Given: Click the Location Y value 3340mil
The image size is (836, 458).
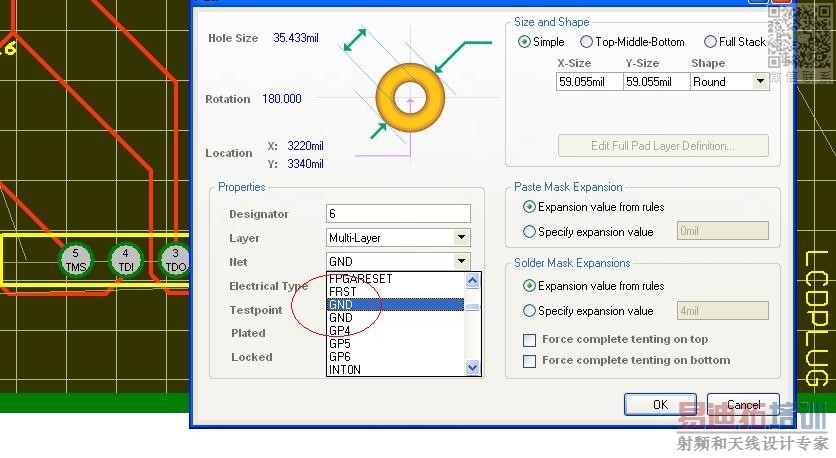Looking at the screenshot, I should click(306, 164).
